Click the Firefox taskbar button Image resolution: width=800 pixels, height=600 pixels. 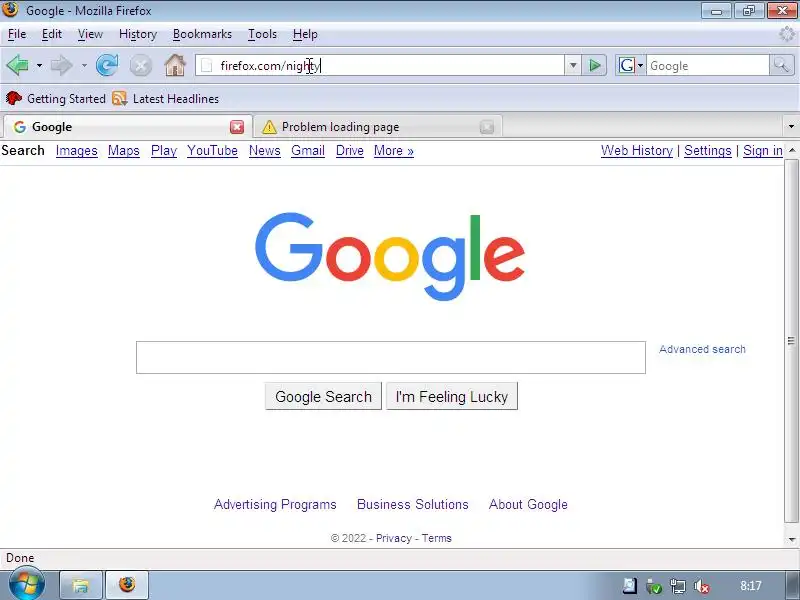pyautogui.click(x=128, y=585)
